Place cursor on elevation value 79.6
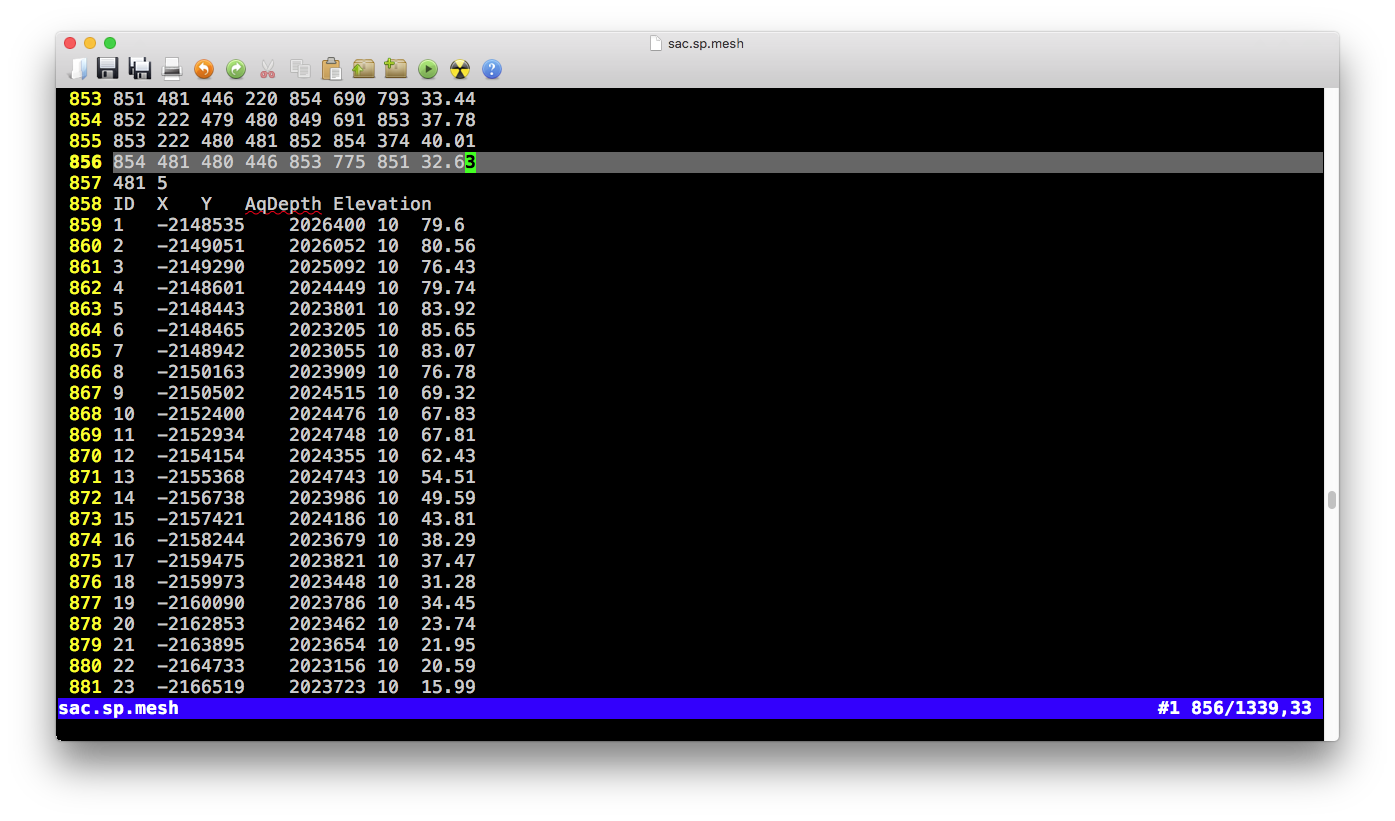The image size is (1395, 821). (443, 225)
